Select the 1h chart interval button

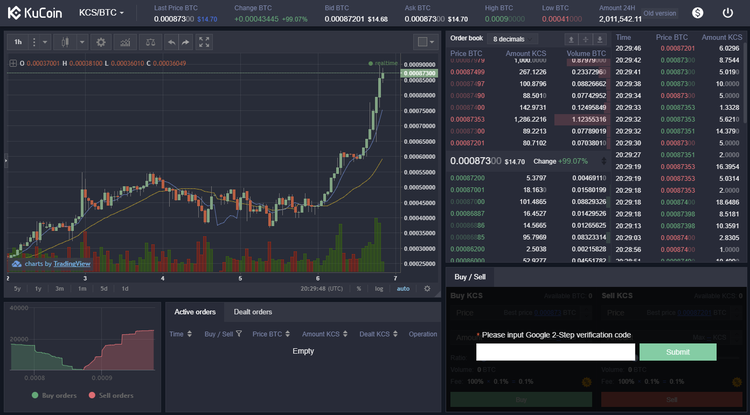click(18, 42)
